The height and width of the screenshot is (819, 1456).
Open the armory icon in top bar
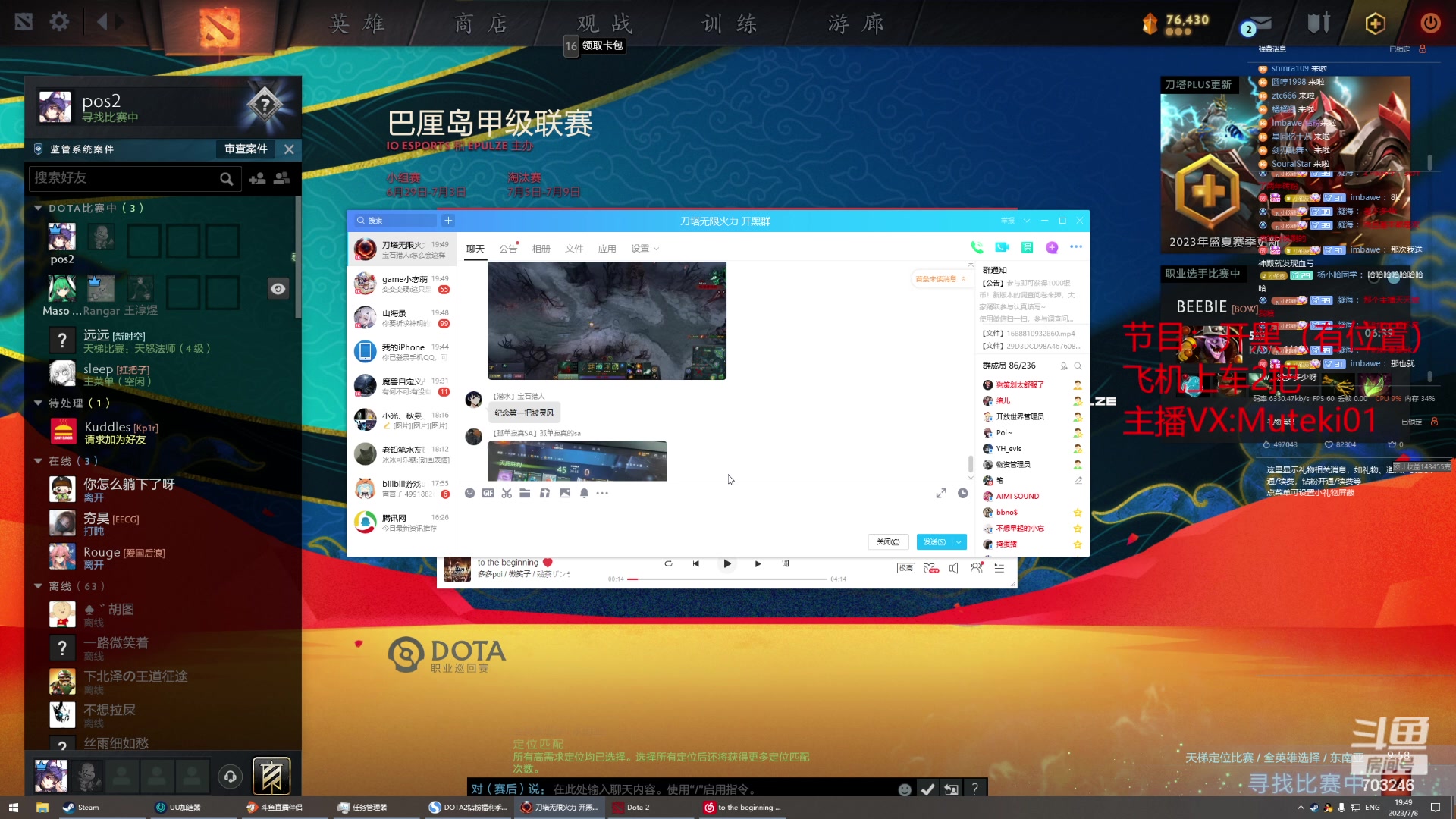coord(1319,23)
